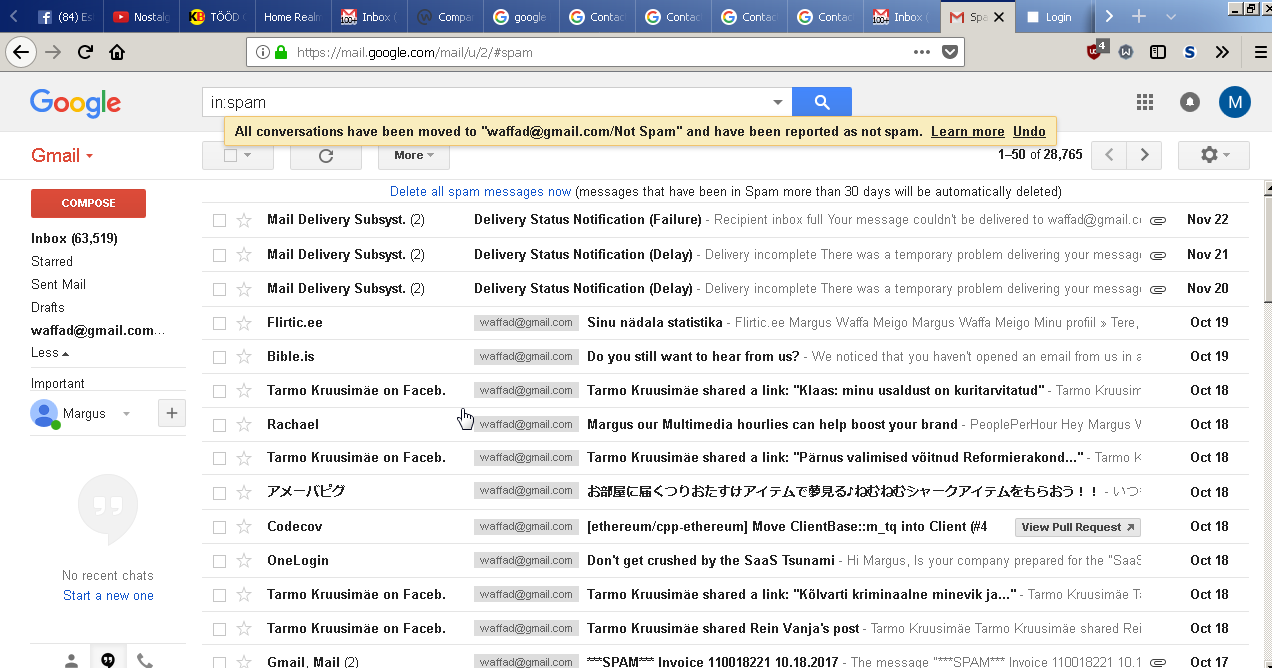Reload the browser page
Image resolution: width=1272 pixels, height=668 pixels.
pyautogui.click(x=85, y=52)
